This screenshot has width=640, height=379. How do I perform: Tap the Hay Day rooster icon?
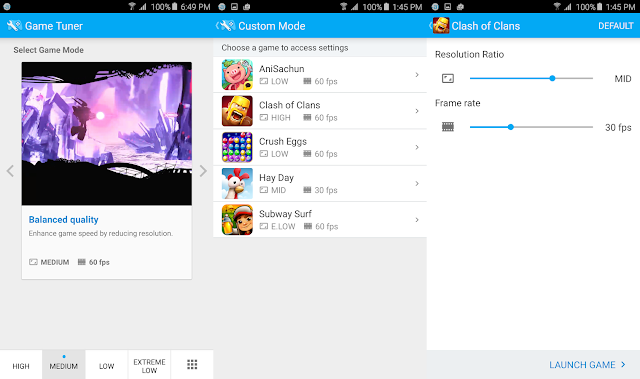point(237,184)
